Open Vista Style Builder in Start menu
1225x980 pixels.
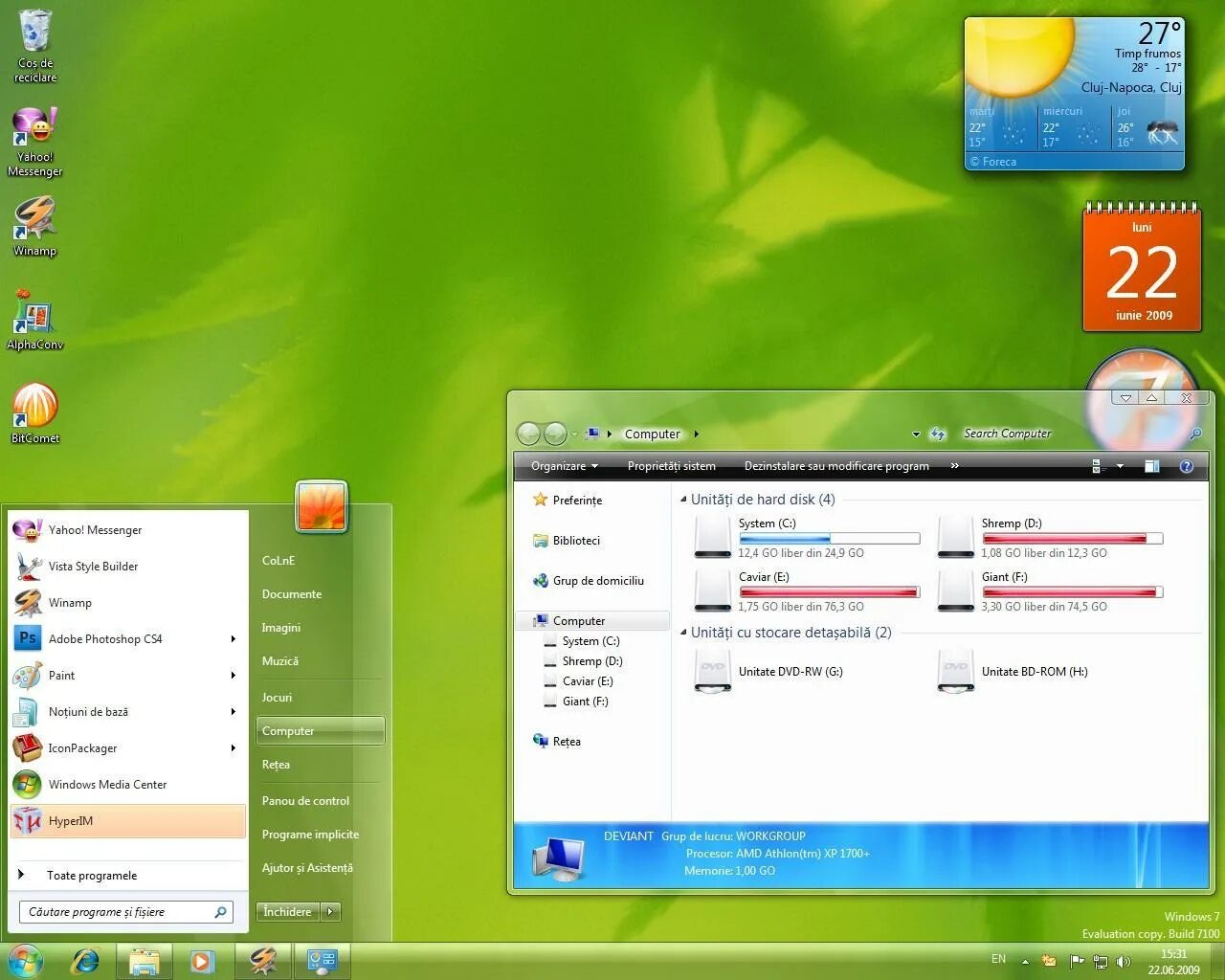[x=128, y=567]
